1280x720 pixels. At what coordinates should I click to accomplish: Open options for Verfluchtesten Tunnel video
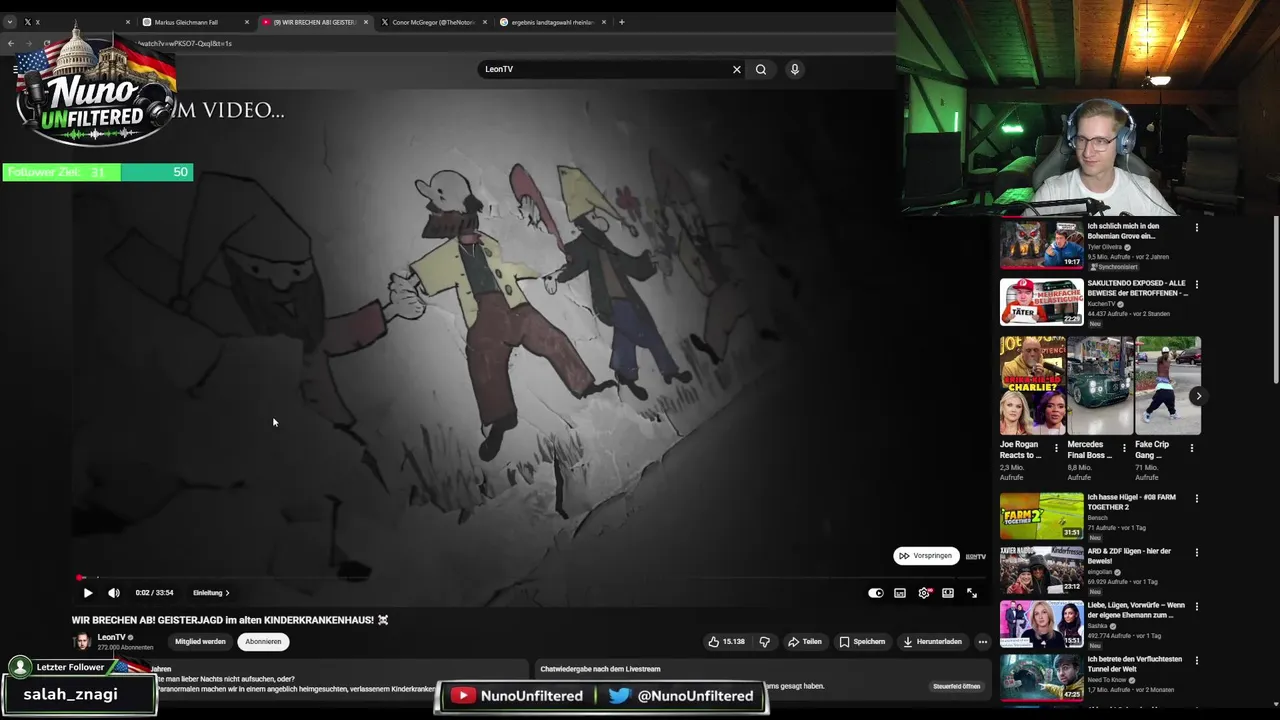tap(1196, 661)
